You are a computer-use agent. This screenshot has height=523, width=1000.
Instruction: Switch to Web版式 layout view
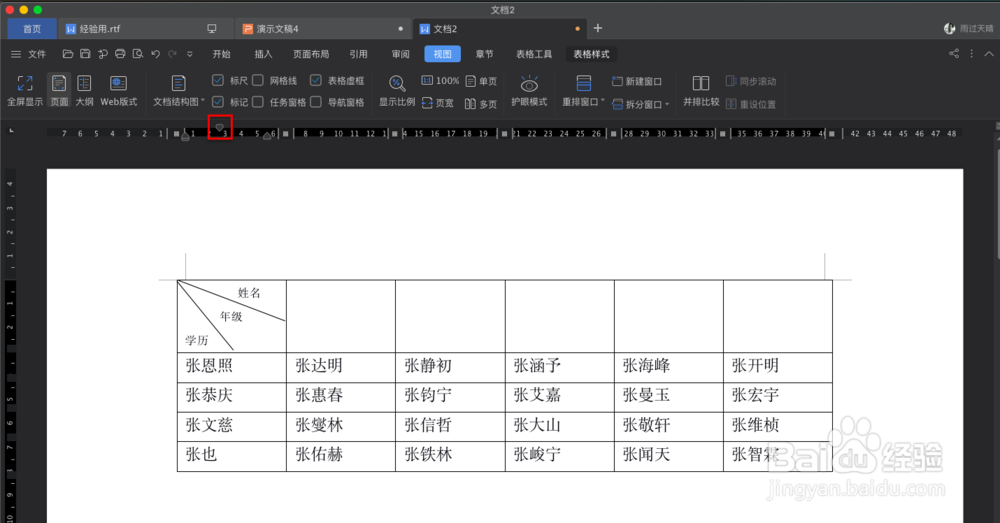tap(119, 91)
